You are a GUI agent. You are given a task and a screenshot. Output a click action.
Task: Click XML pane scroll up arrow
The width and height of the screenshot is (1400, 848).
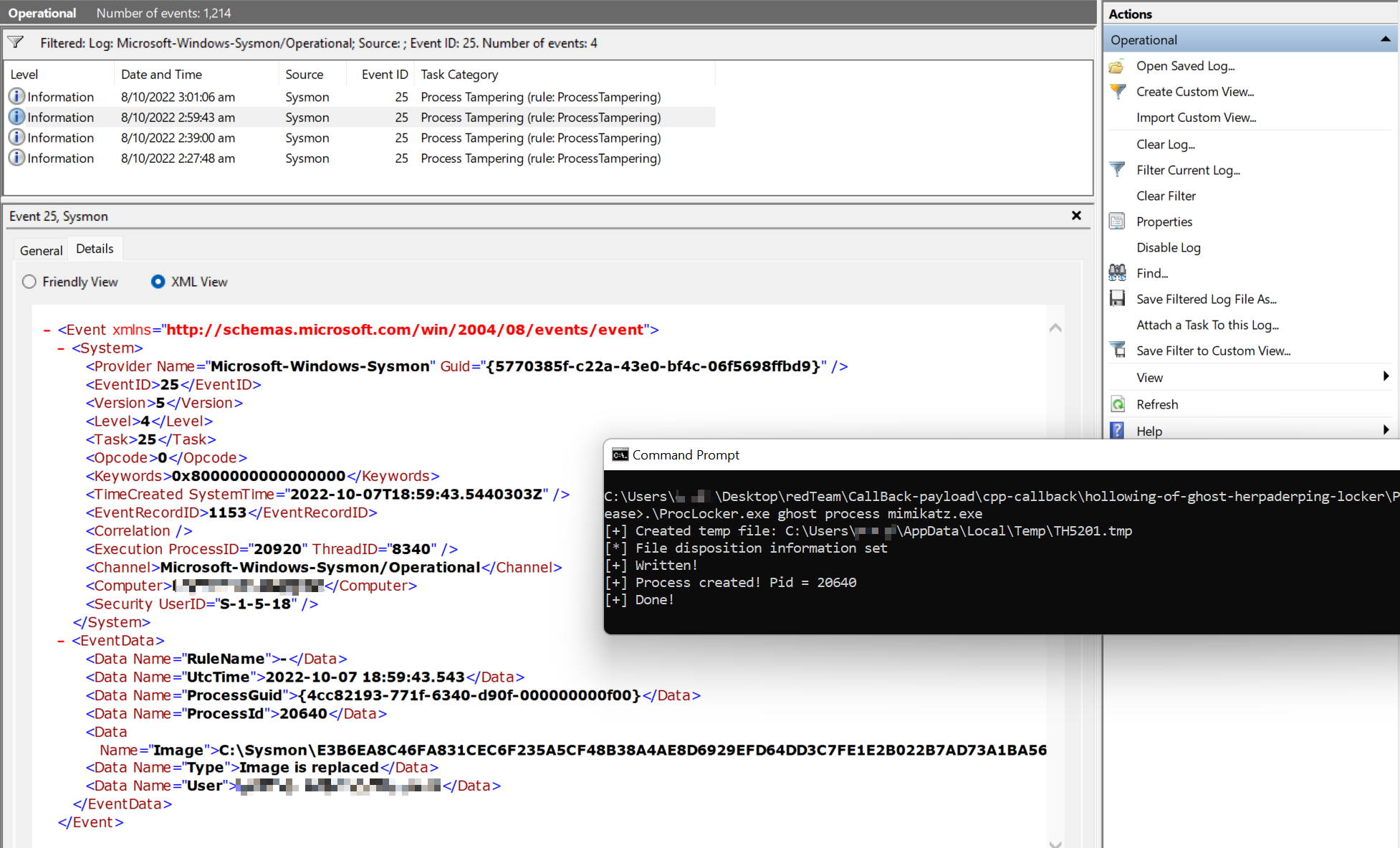pos(1055,328)
